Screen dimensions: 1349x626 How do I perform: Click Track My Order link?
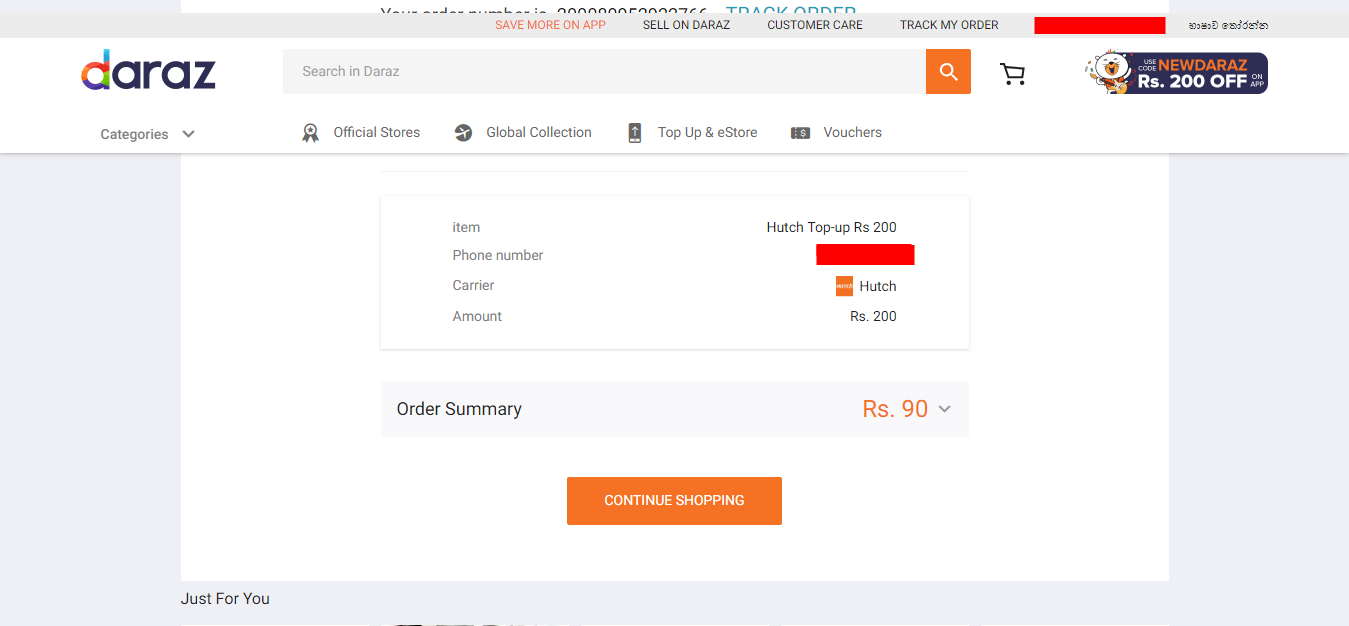(x=949, y=25)
